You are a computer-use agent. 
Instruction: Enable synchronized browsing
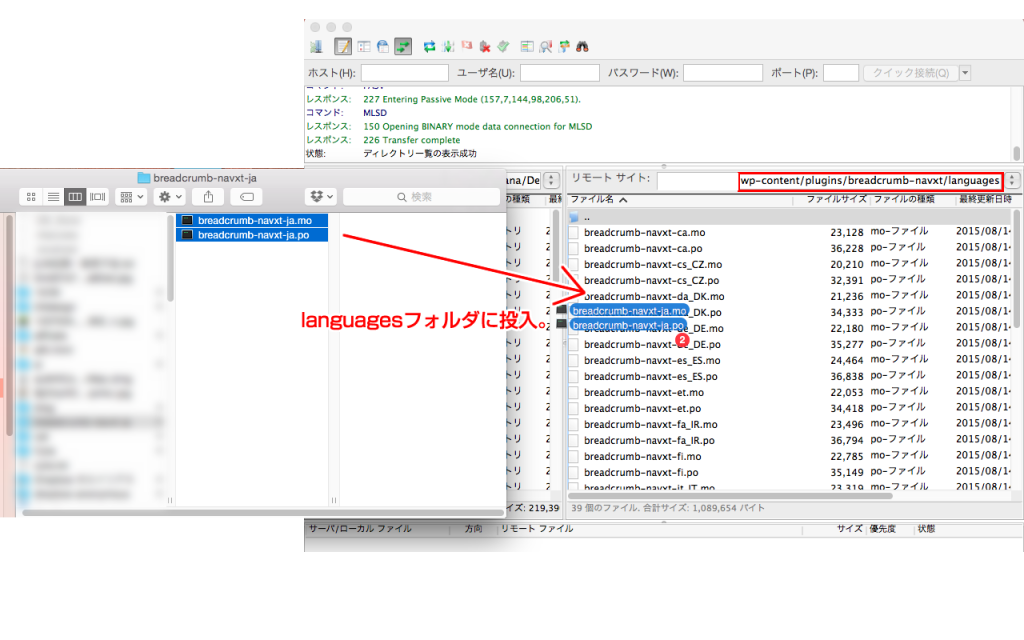coord(562,46)
